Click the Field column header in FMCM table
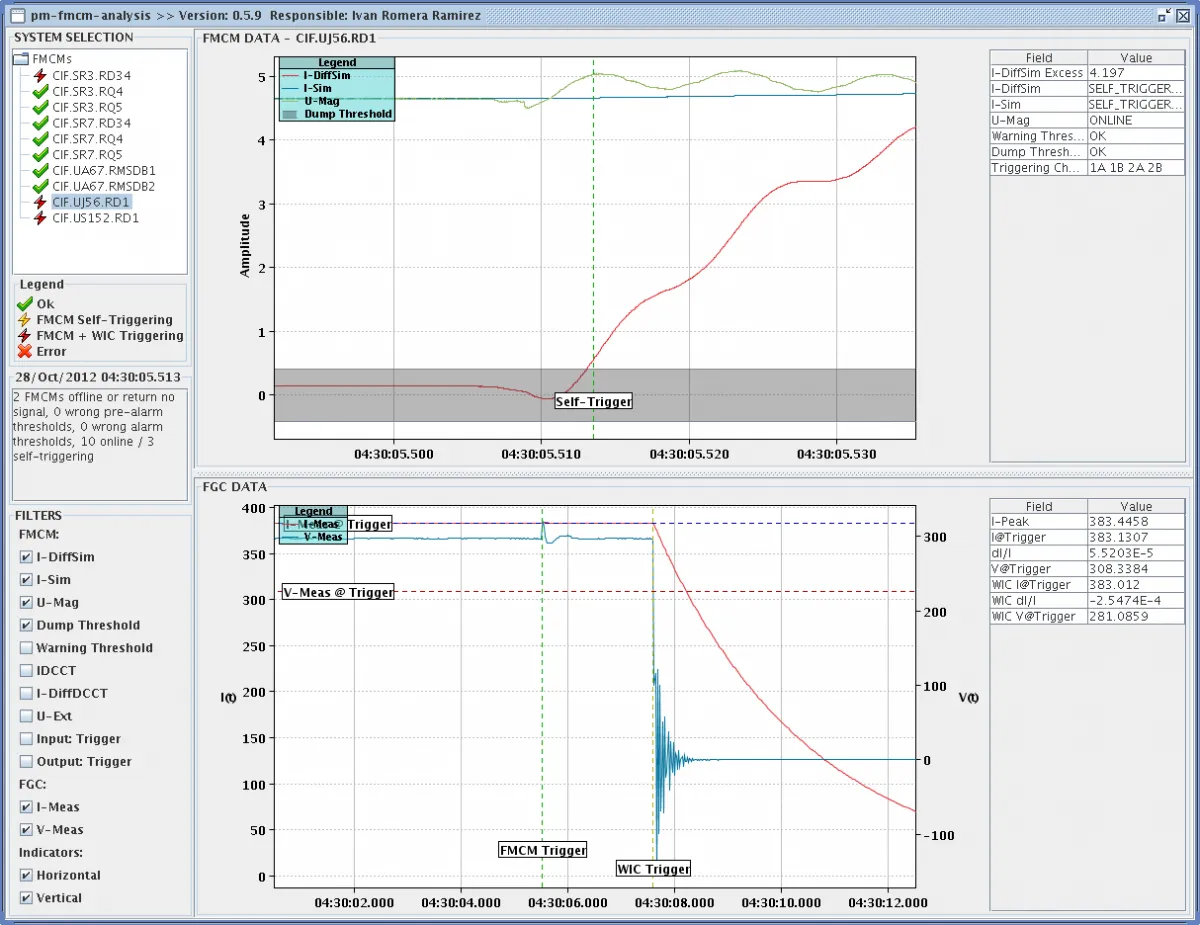 pyautogui.click(x=1039, y=58)
